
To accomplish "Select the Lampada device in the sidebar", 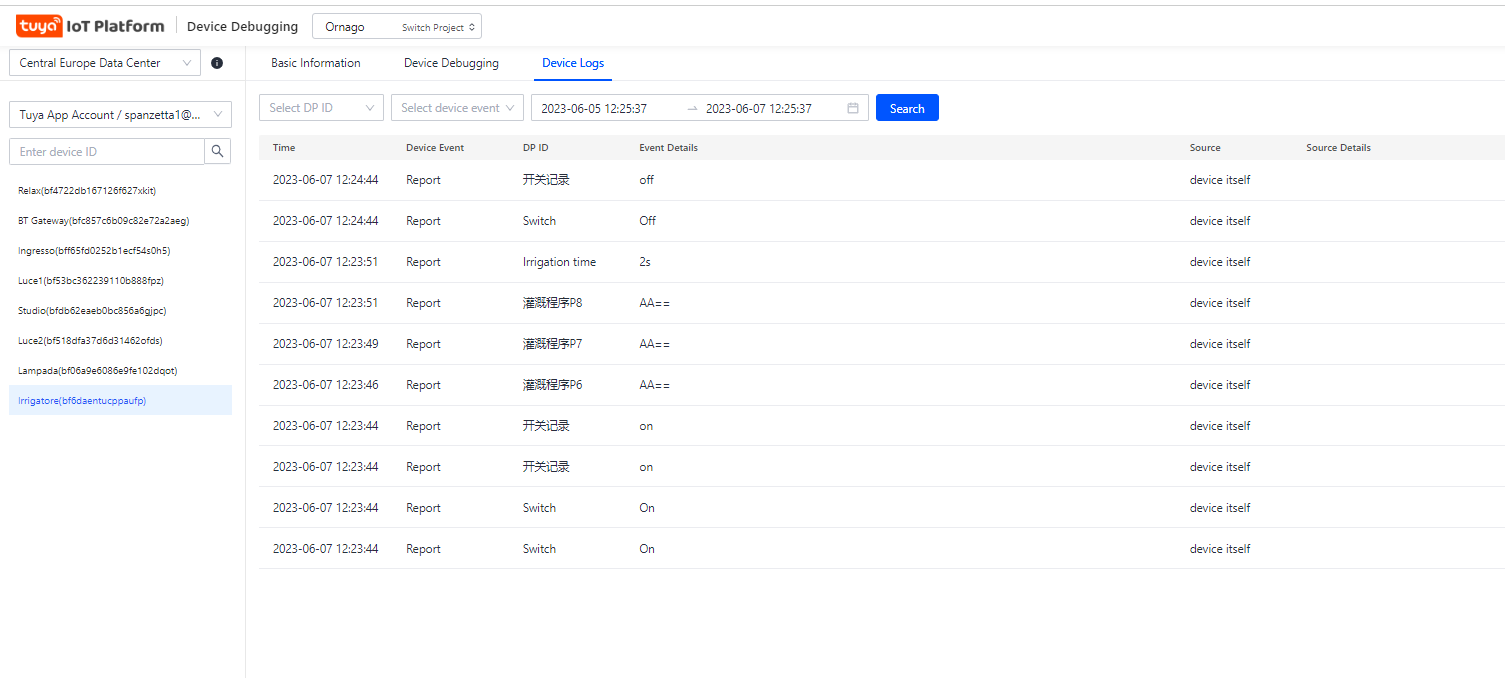I will 97,370.
